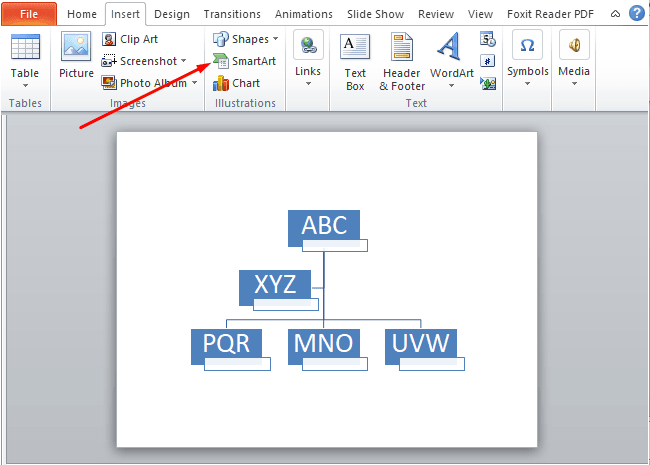Insert a SmartArt graphic
The width and height of the screenshot is (650, 465).
[x=244, y=61]
